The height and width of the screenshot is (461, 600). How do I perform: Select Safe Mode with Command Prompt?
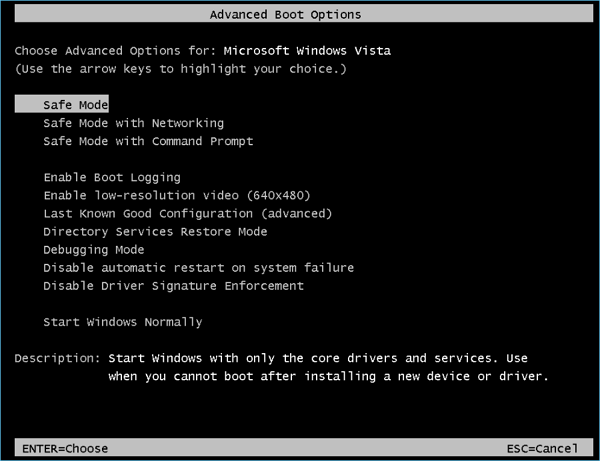click(148, 141)
